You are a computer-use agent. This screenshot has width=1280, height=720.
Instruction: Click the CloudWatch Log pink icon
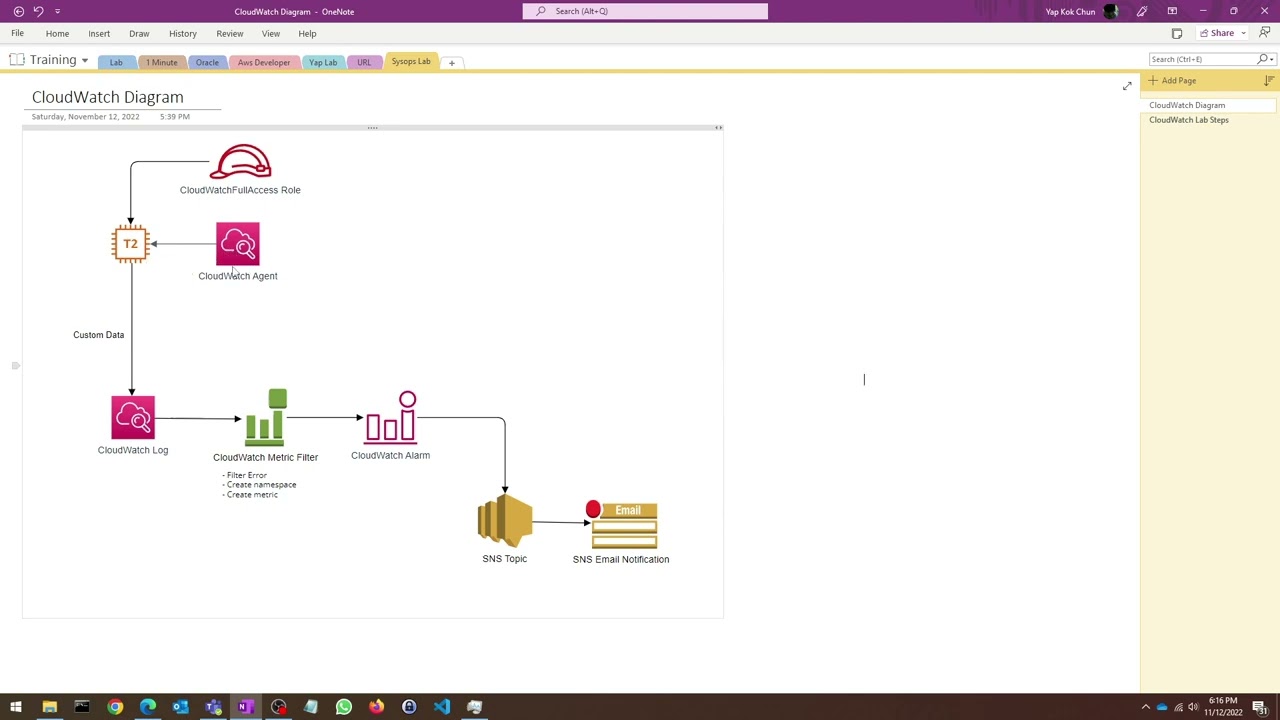coord(133,418)
